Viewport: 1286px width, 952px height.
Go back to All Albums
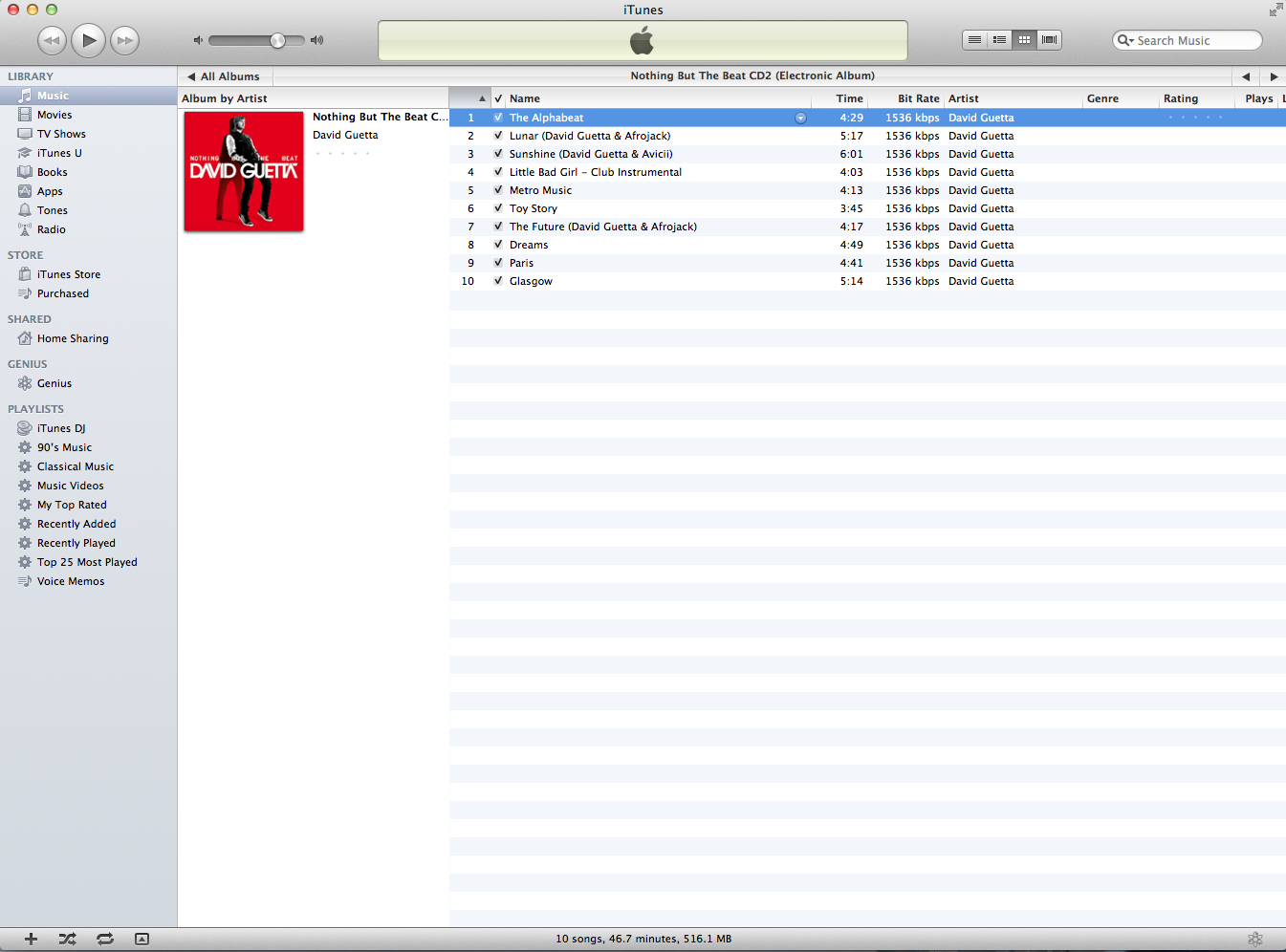click(x=225, y=76)
